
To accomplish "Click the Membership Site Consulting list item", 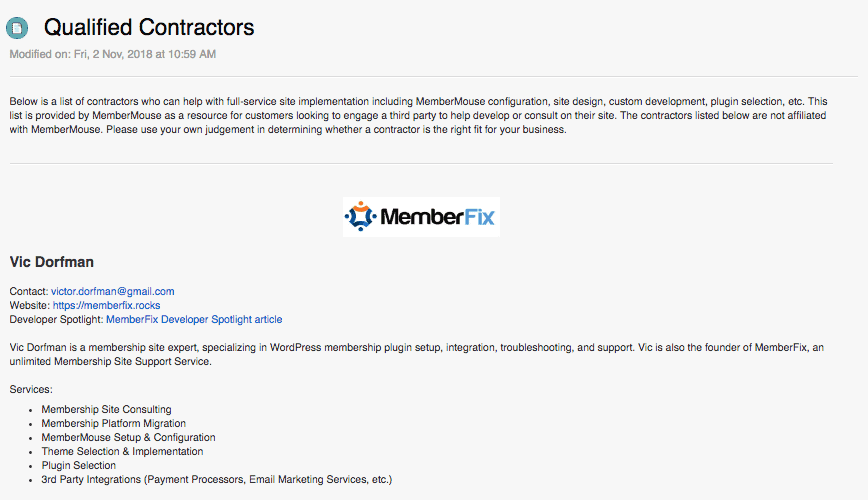I will (x=106, y=409).
